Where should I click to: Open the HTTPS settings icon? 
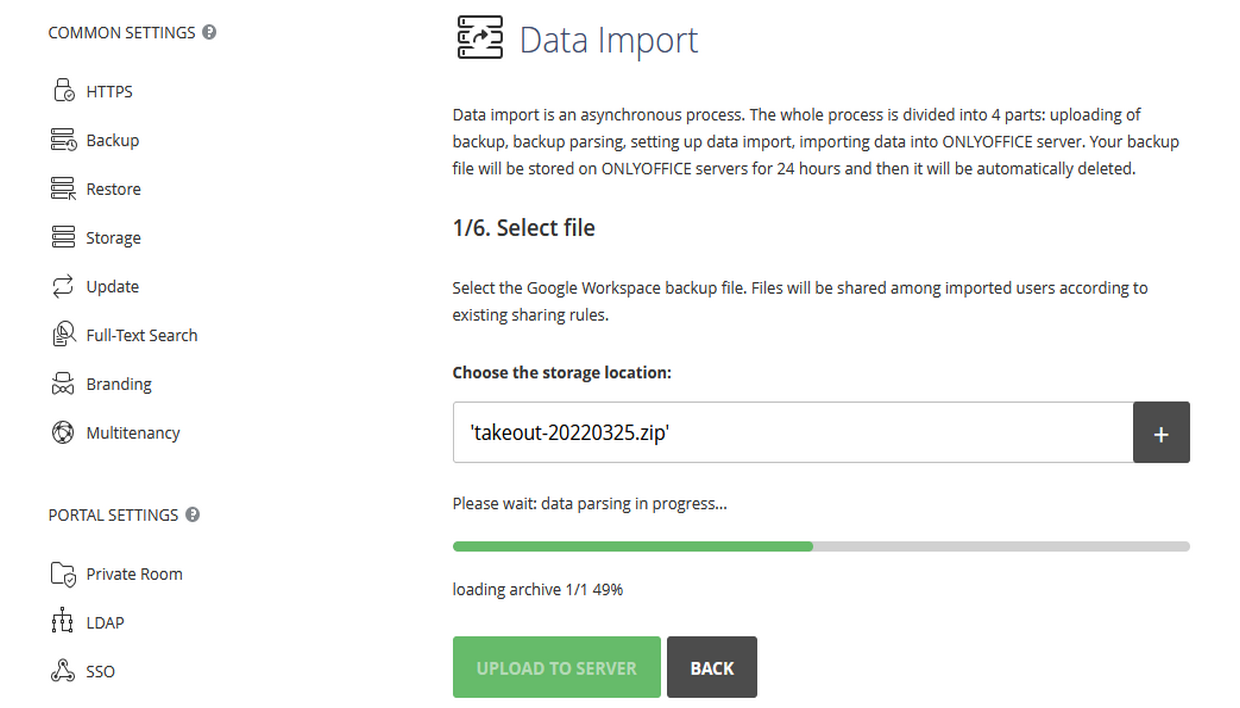[62, 90]
